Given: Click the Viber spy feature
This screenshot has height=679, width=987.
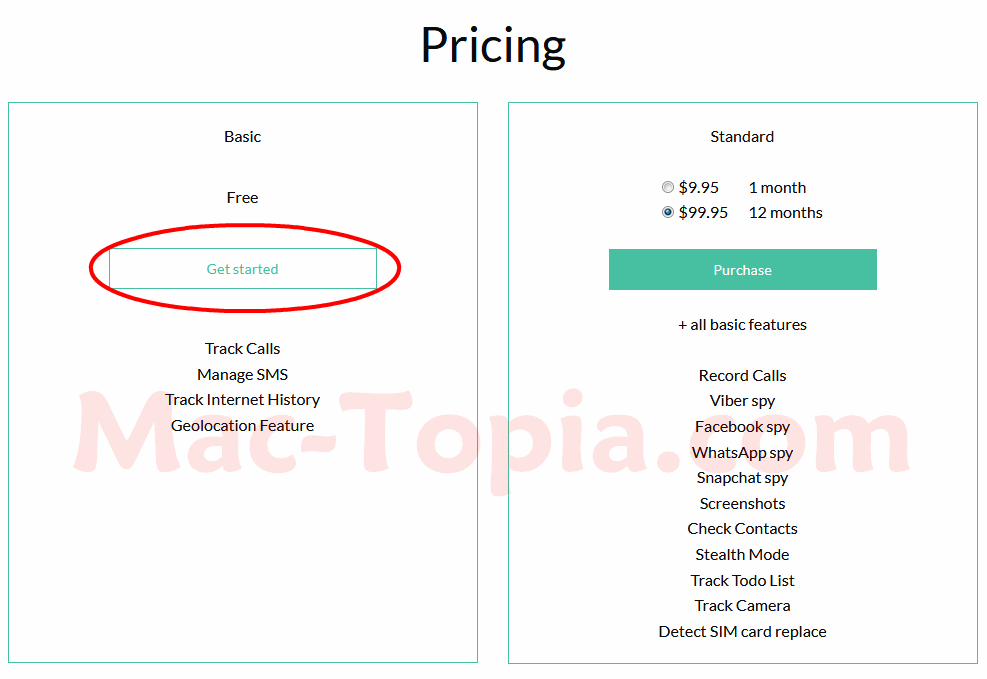Looking at the screenshot, I should click(742, 401).
